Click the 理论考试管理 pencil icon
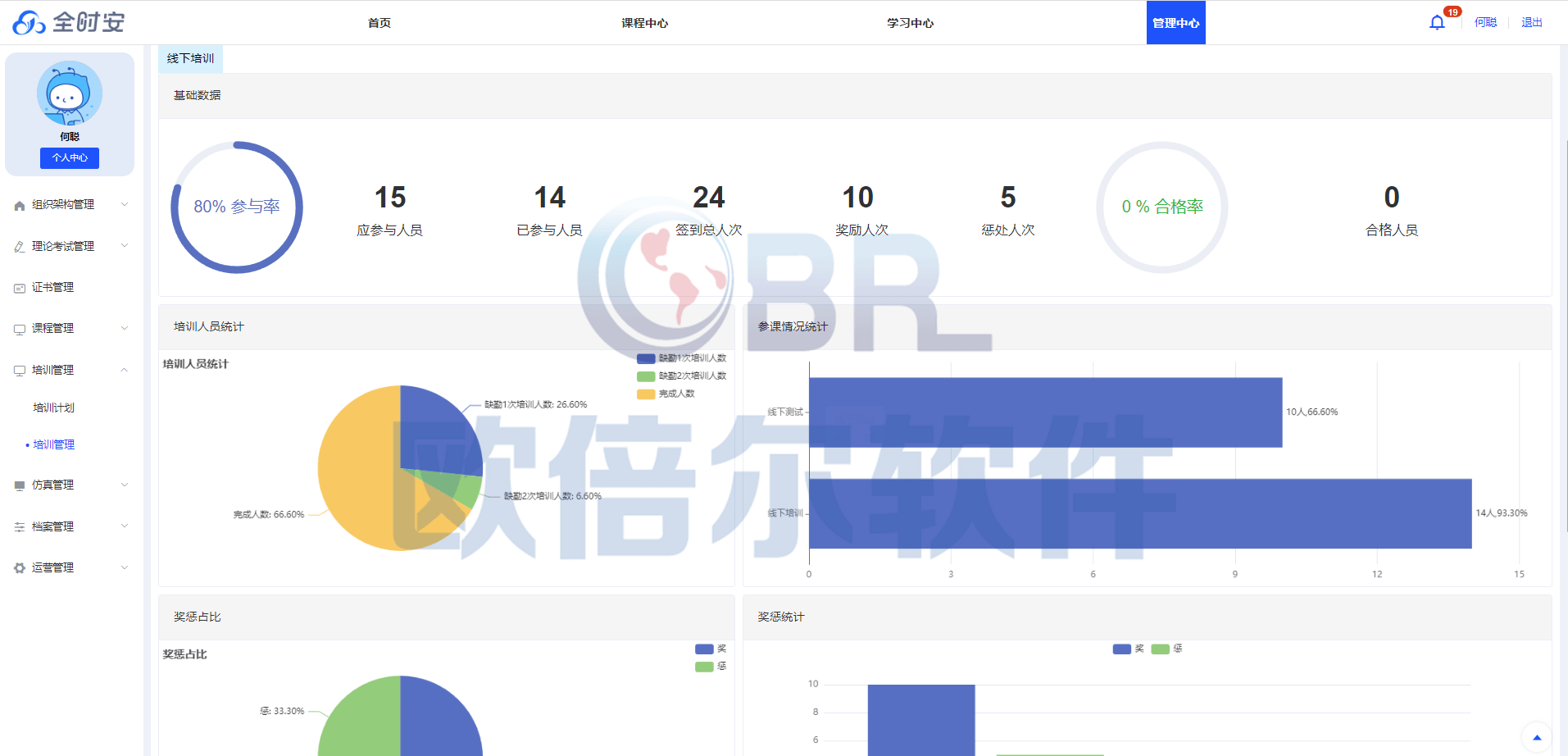 [x=20, y=246]
